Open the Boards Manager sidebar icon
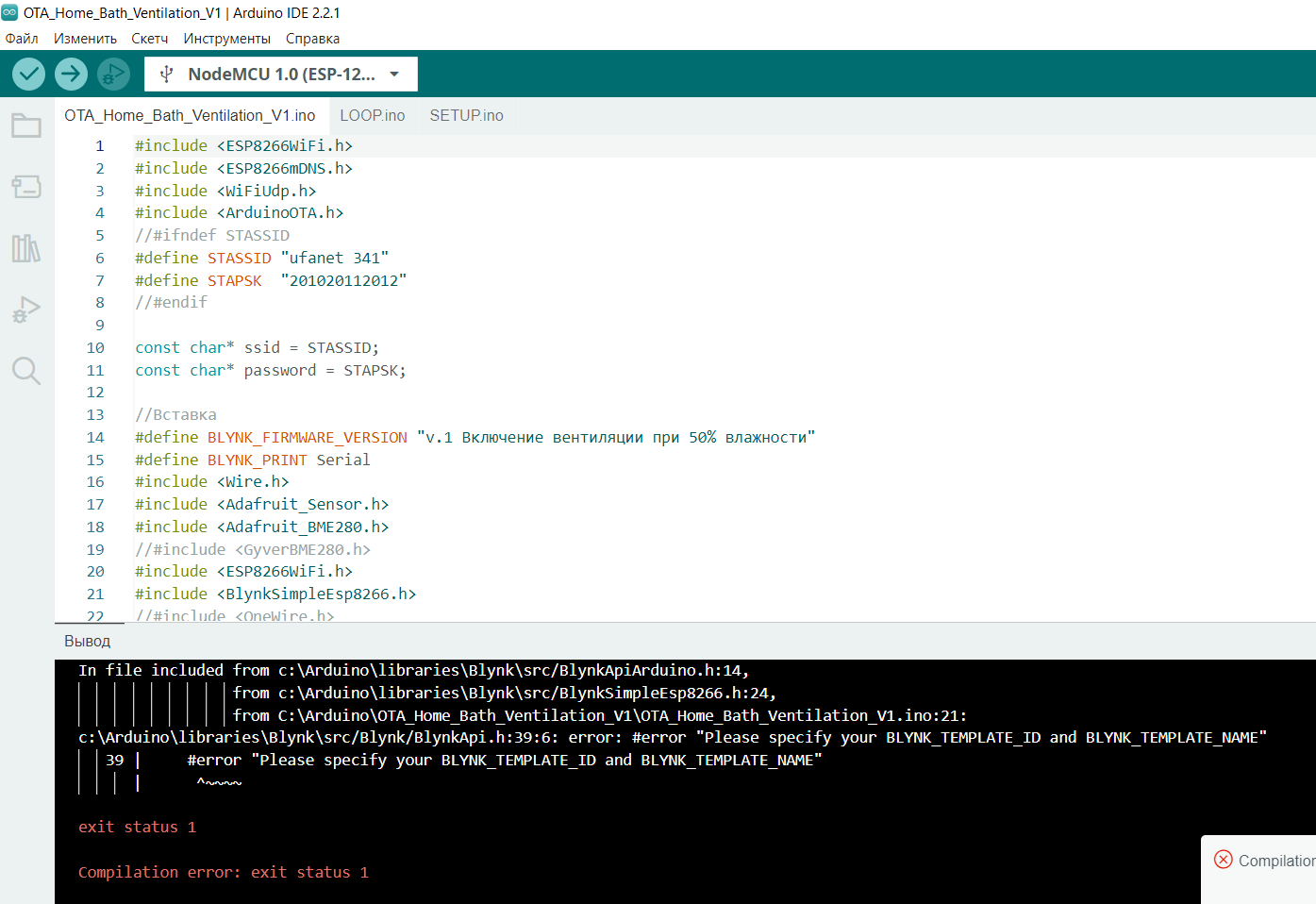 26,187
